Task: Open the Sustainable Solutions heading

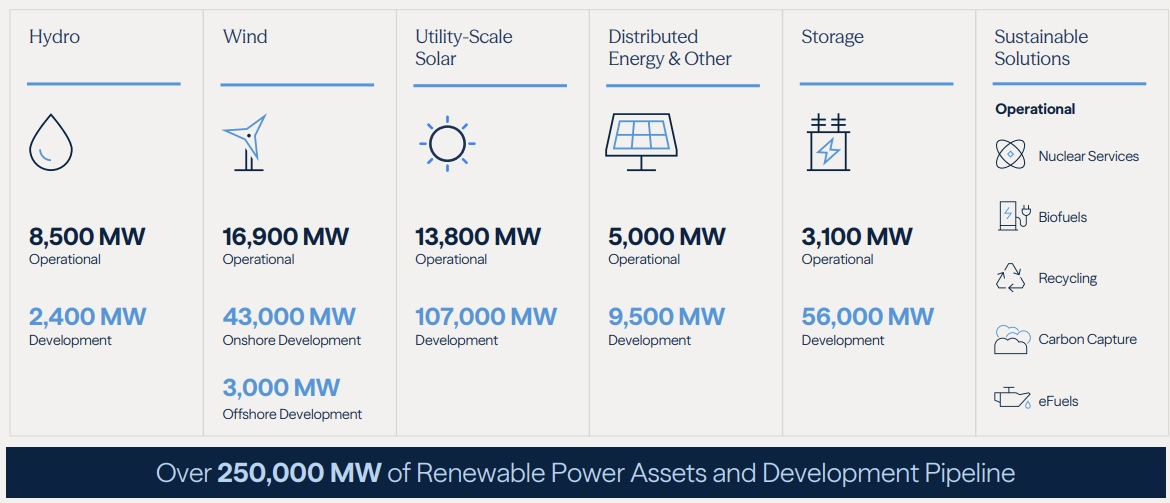Action: [x=1041, y=48]
